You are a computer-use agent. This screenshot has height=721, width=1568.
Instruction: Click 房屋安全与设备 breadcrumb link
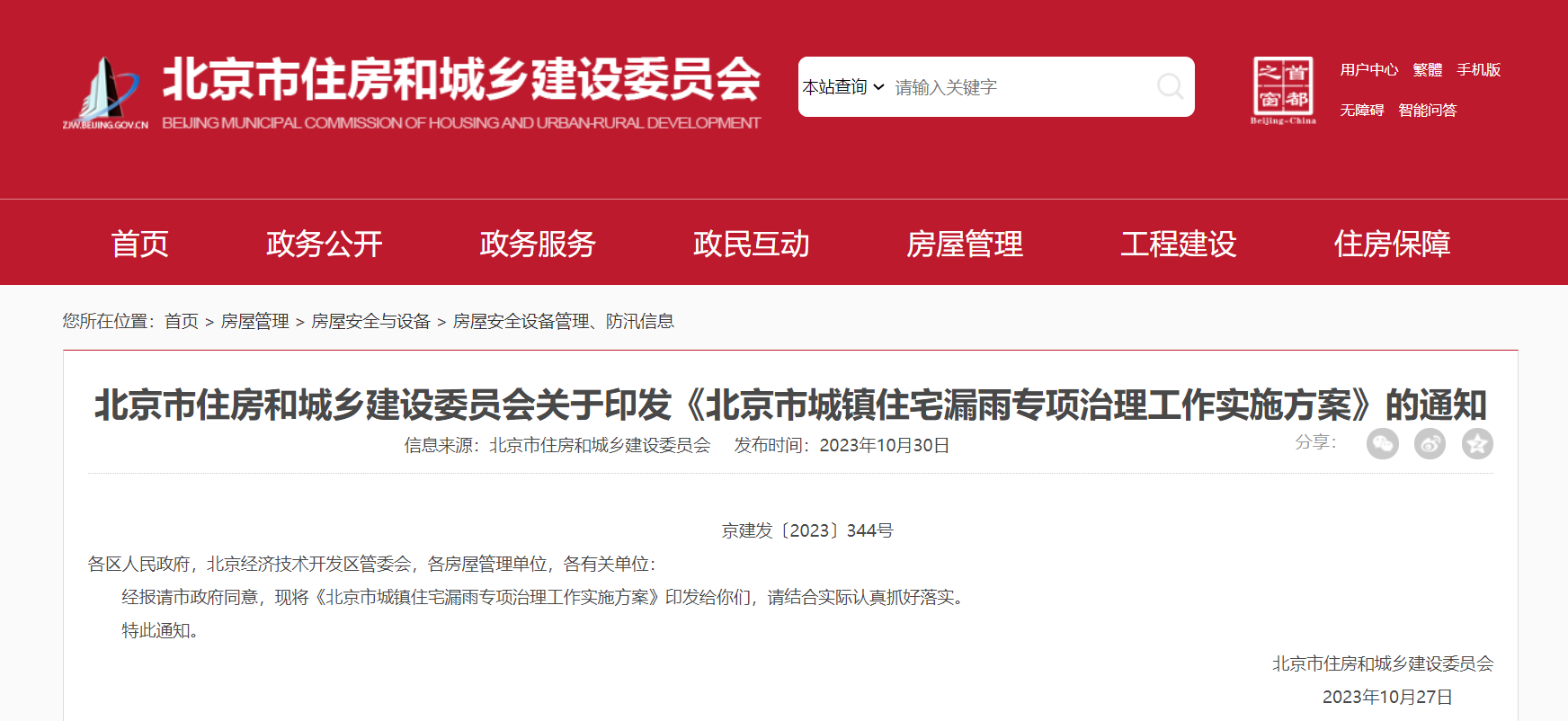pos(370,322)
